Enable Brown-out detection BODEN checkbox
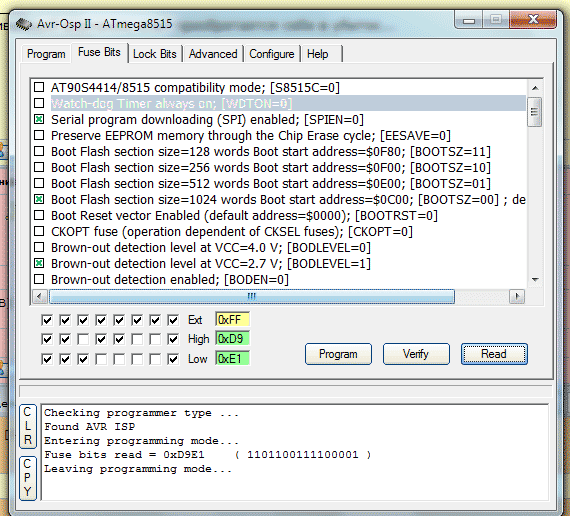 coord(39,279)
